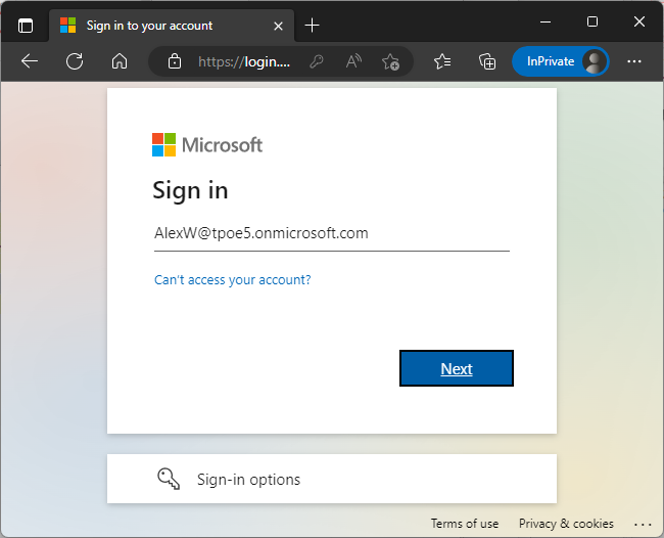This screenshot has height=538, width=664.
Task: Go to the Home page icon
Action: (x=119, y=62)
